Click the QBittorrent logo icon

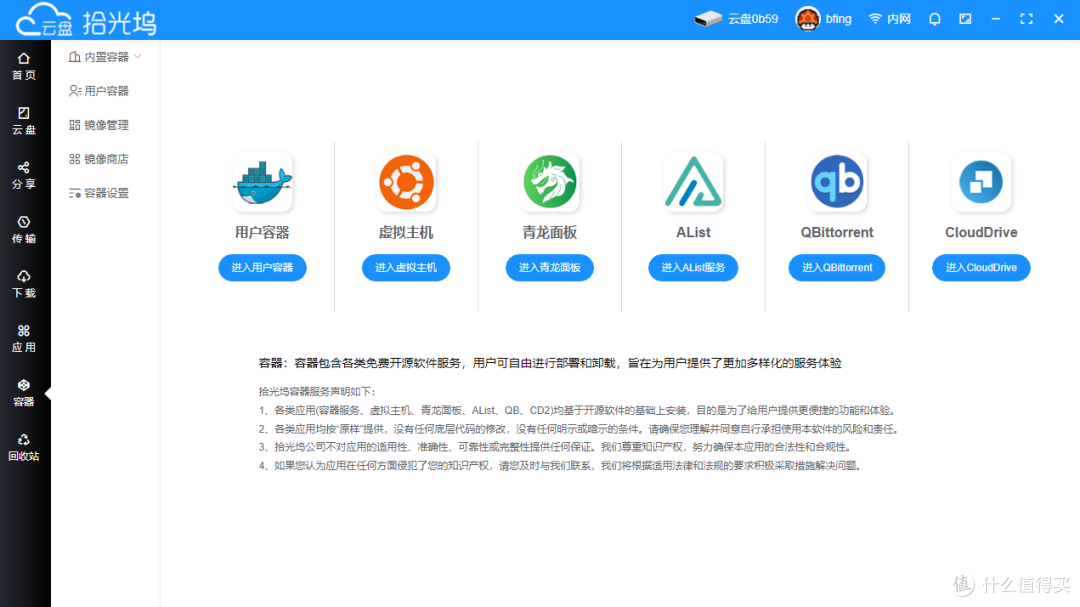[x=837, y=182]
